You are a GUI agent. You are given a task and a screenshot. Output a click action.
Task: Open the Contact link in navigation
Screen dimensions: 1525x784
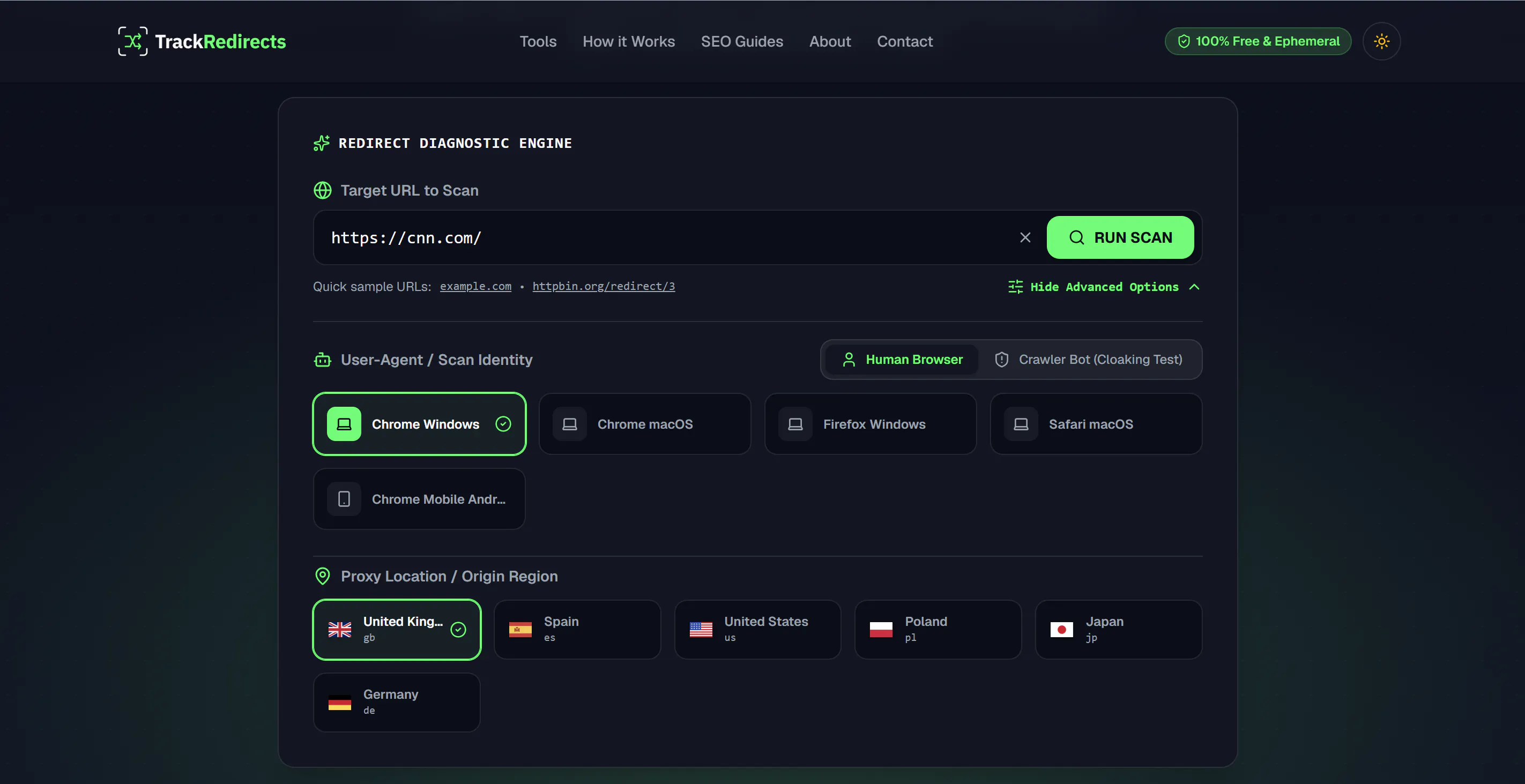coord(905,41)
